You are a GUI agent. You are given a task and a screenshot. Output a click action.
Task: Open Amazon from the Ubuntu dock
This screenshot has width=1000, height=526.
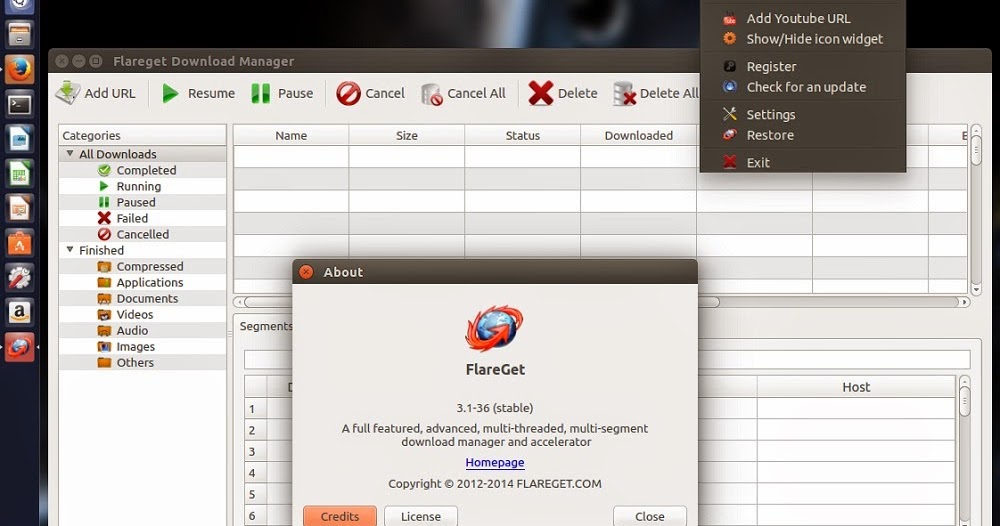click(19, 313)
